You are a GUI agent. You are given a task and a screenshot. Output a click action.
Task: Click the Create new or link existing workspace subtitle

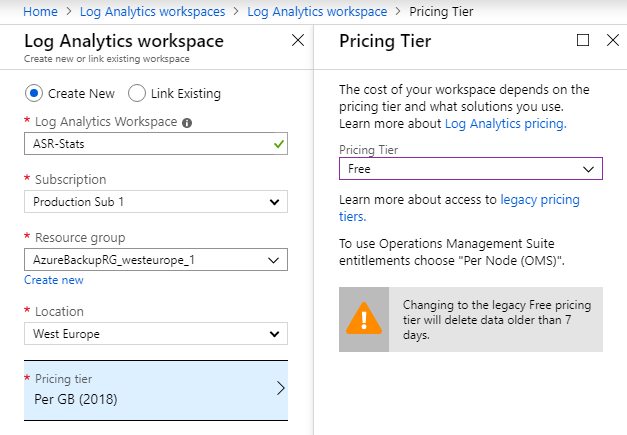click(x=106, y=59)
